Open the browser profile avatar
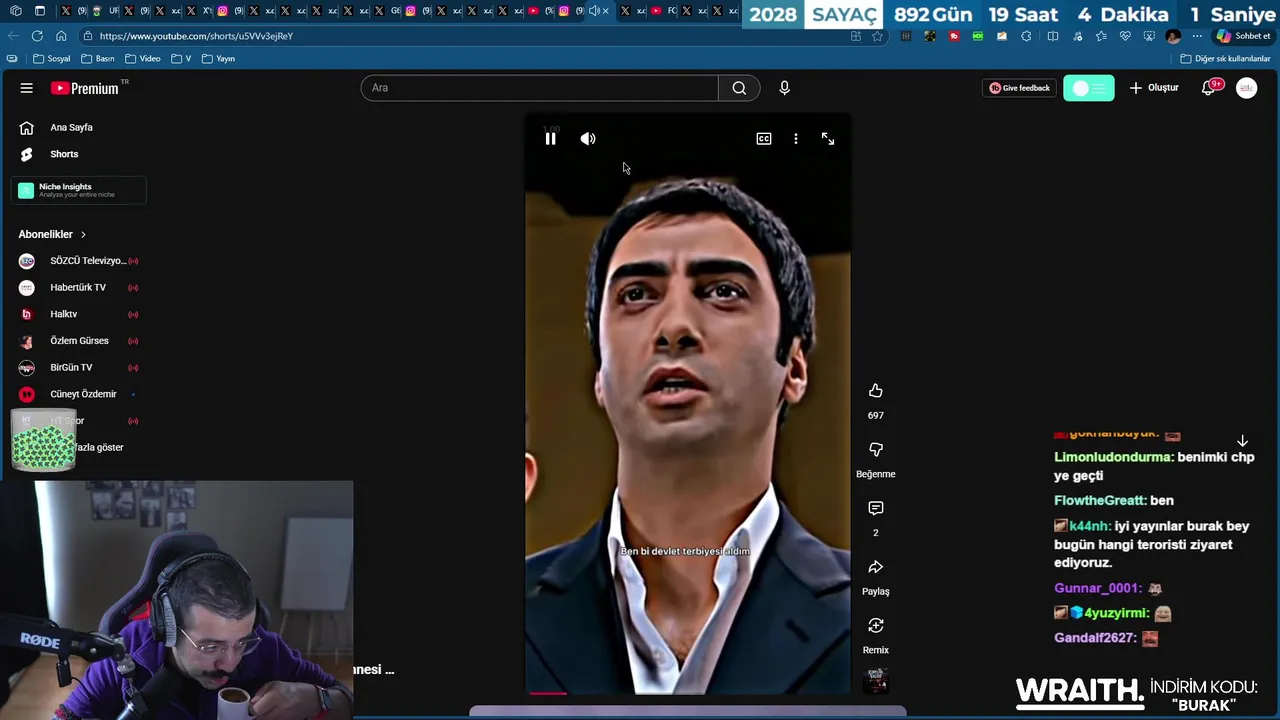 1173,36
